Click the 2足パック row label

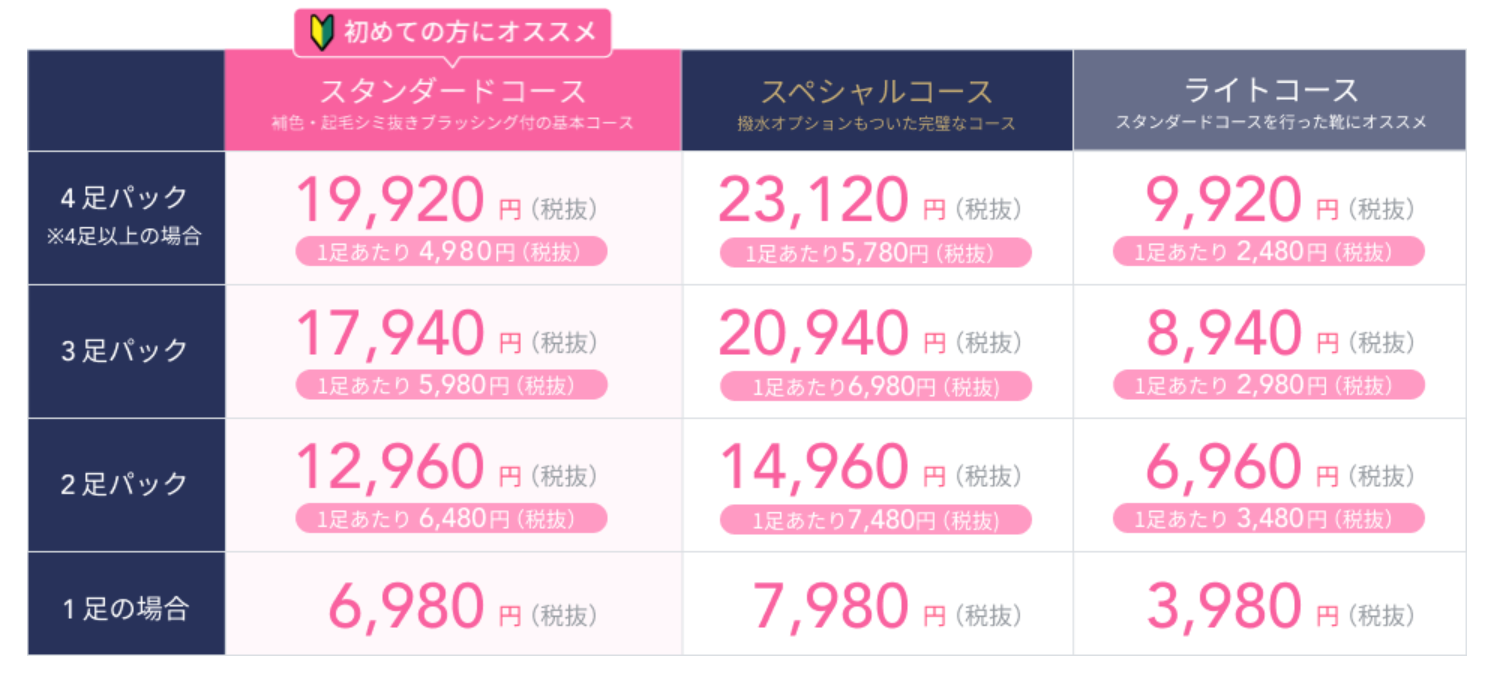(125, 485)
